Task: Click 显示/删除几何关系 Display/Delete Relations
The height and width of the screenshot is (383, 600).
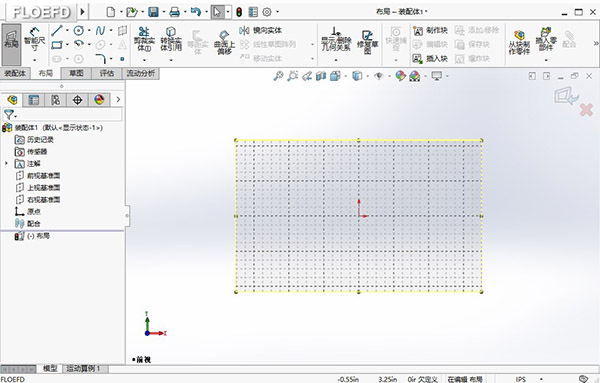Action: (336, 39)
